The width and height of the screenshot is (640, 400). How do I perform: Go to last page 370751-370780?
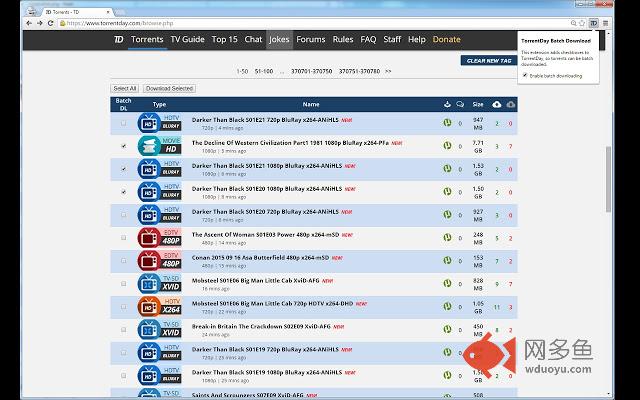(x=359, y=71)
